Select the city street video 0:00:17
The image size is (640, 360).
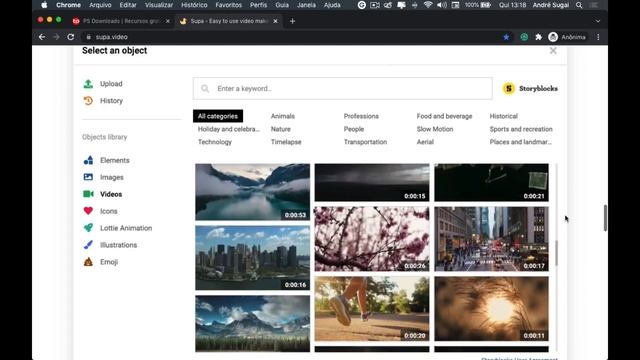(491, 239)
